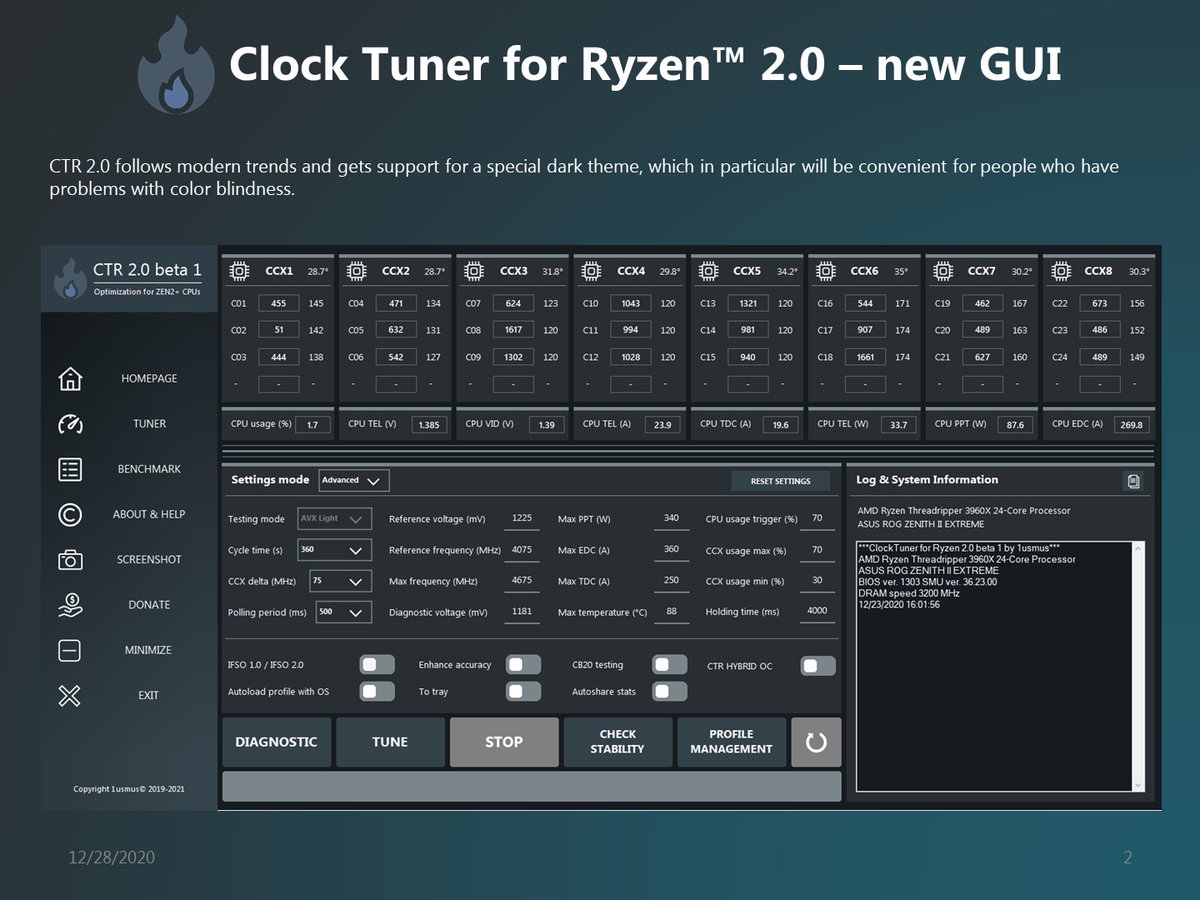Toggle the IFSO 1.0 / IFSO 2.0 switch
Screen dimensions: 1200x900
pos(377,664)
